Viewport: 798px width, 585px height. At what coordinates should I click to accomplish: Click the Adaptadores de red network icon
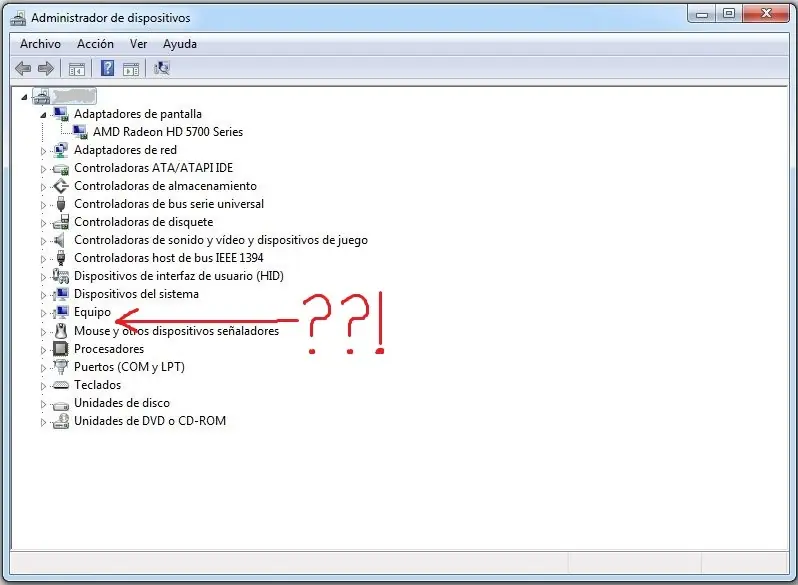(61, 150)
